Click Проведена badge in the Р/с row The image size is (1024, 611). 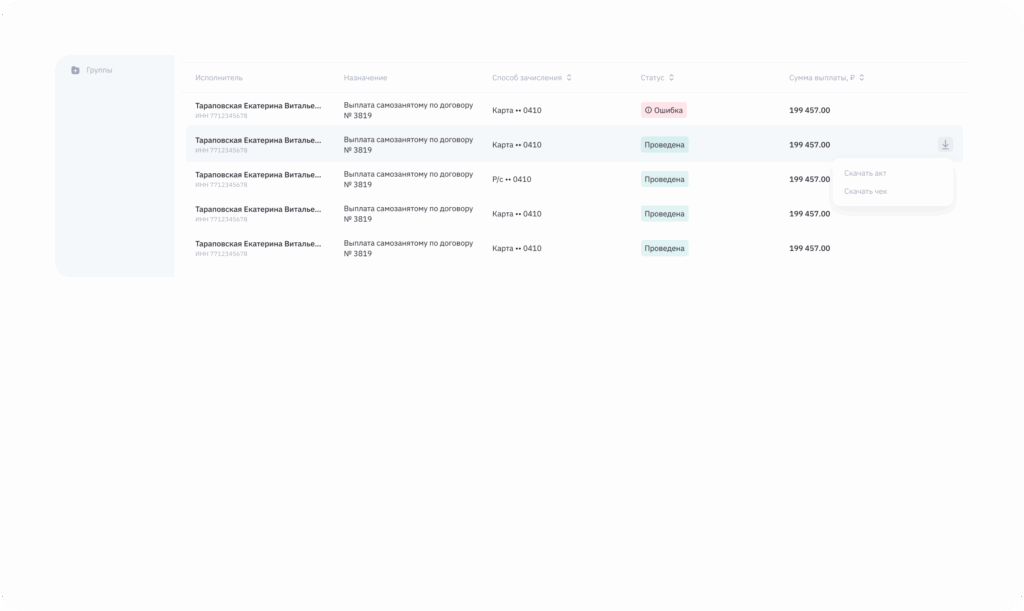pos(664,179)
